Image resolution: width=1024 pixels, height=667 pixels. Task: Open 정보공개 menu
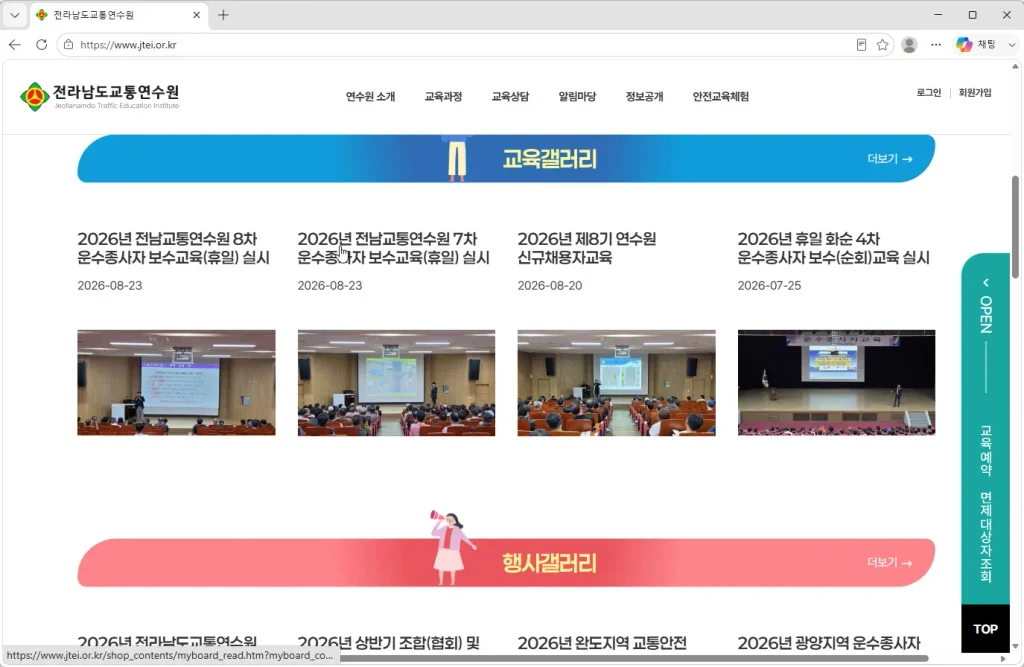(645, 96)
